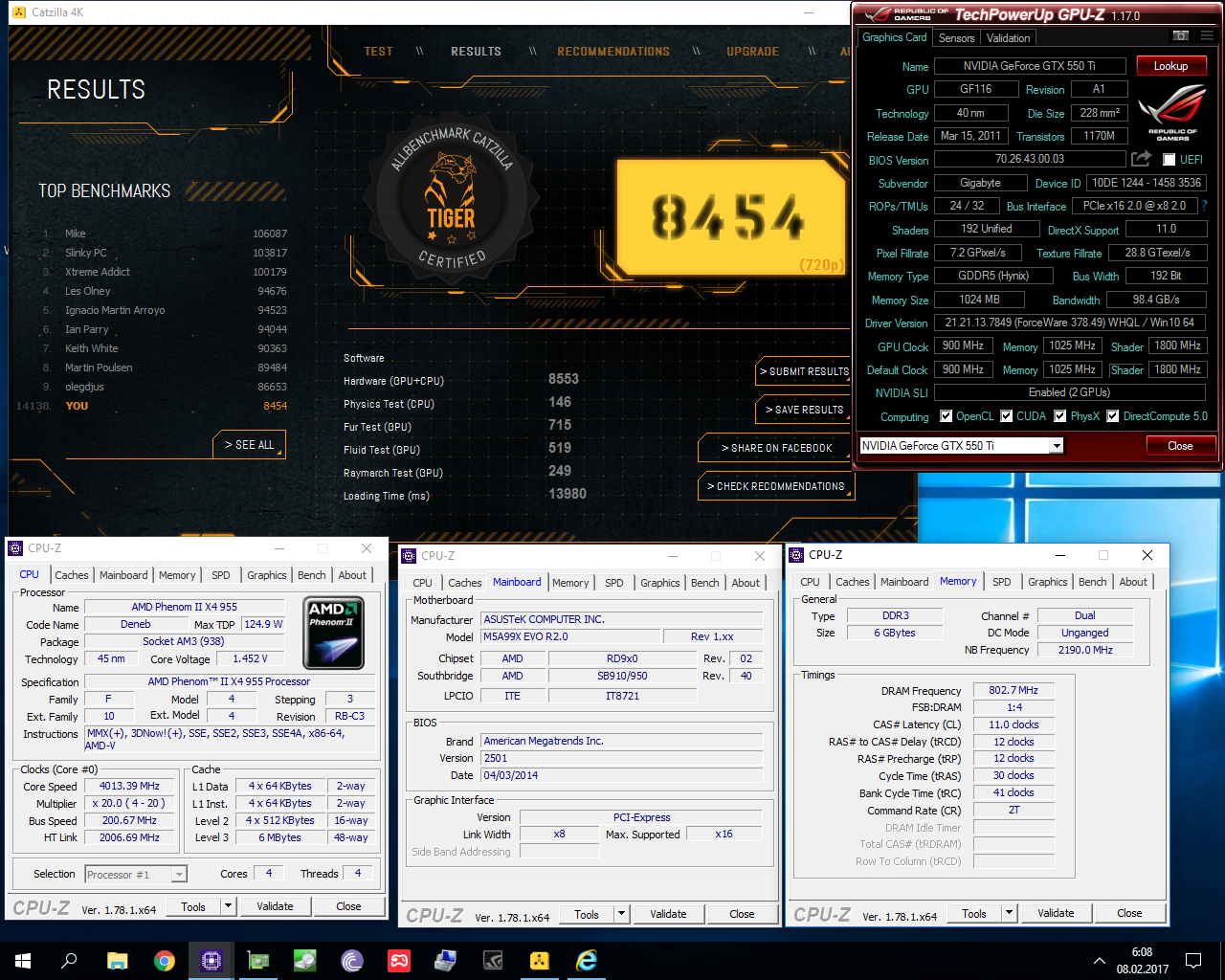This screenshot has width=1225, height=980.
Task: Open the purple swirl torrent taskbar icon
Action: (352, 960)
